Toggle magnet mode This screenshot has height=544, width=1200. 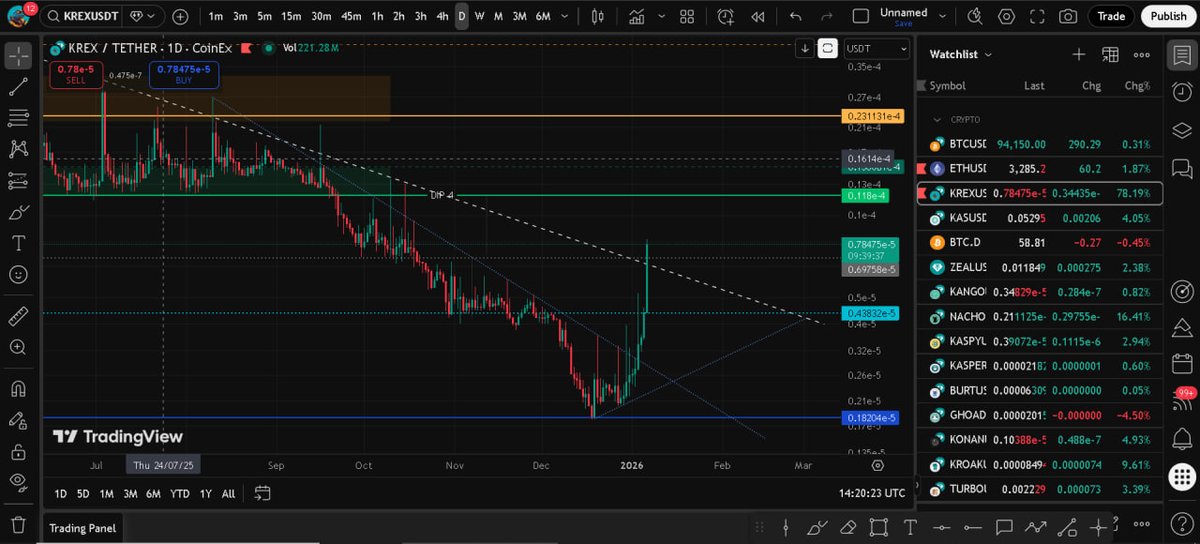[18, 388]
